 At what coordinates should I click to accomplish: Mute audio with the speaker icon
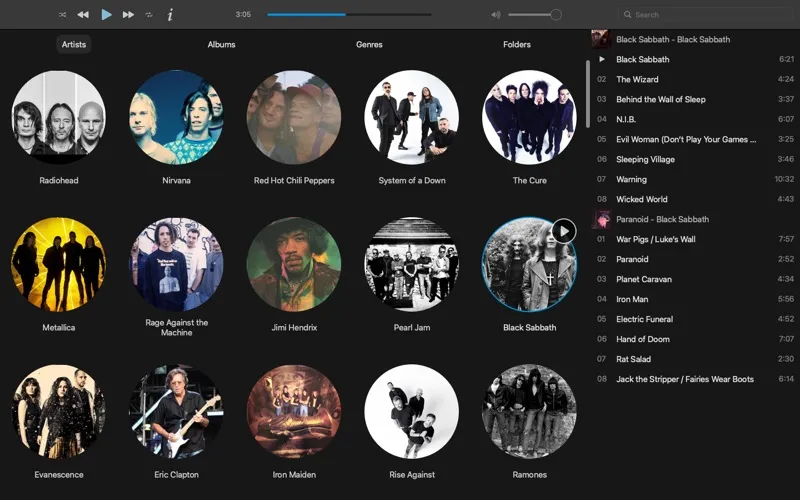click(x=495, y=15)
